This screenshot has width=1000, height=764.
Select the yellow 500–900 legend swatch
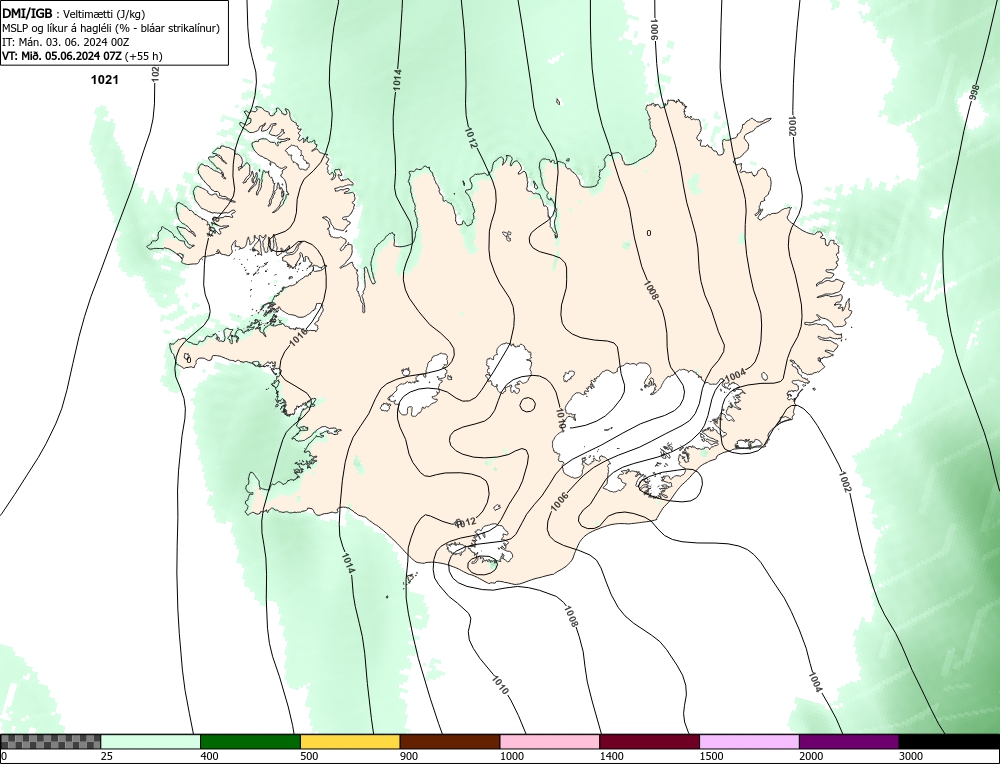[350, 741]
